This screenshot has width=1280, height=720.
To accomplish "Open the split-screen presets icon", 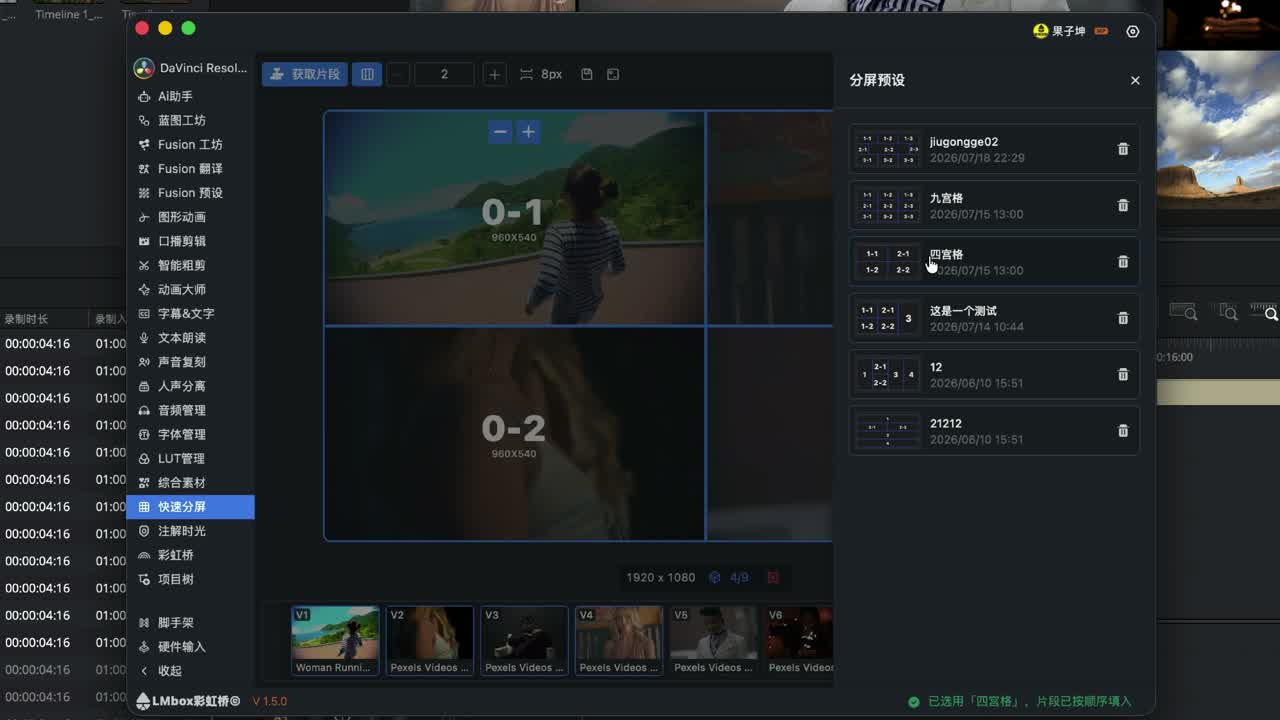I will [x=613, y=74].
